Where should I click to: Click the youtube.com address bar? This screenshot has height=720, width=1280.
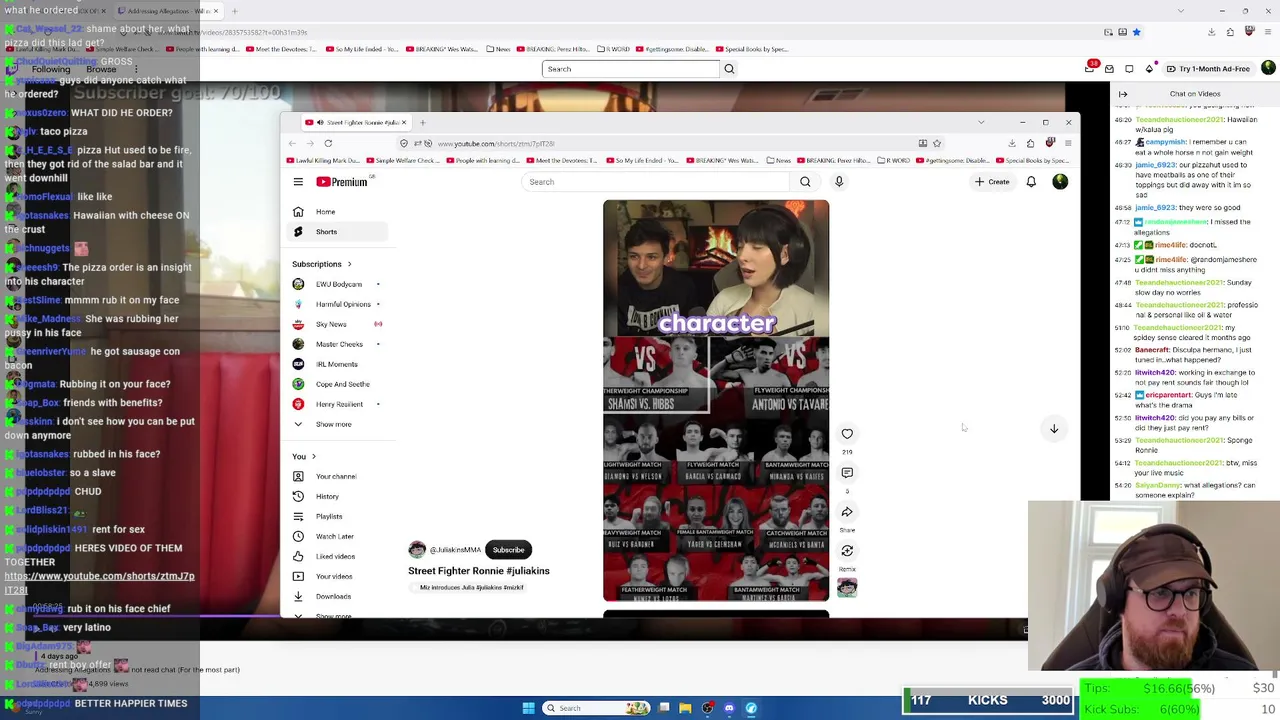[x=670, y=143]
